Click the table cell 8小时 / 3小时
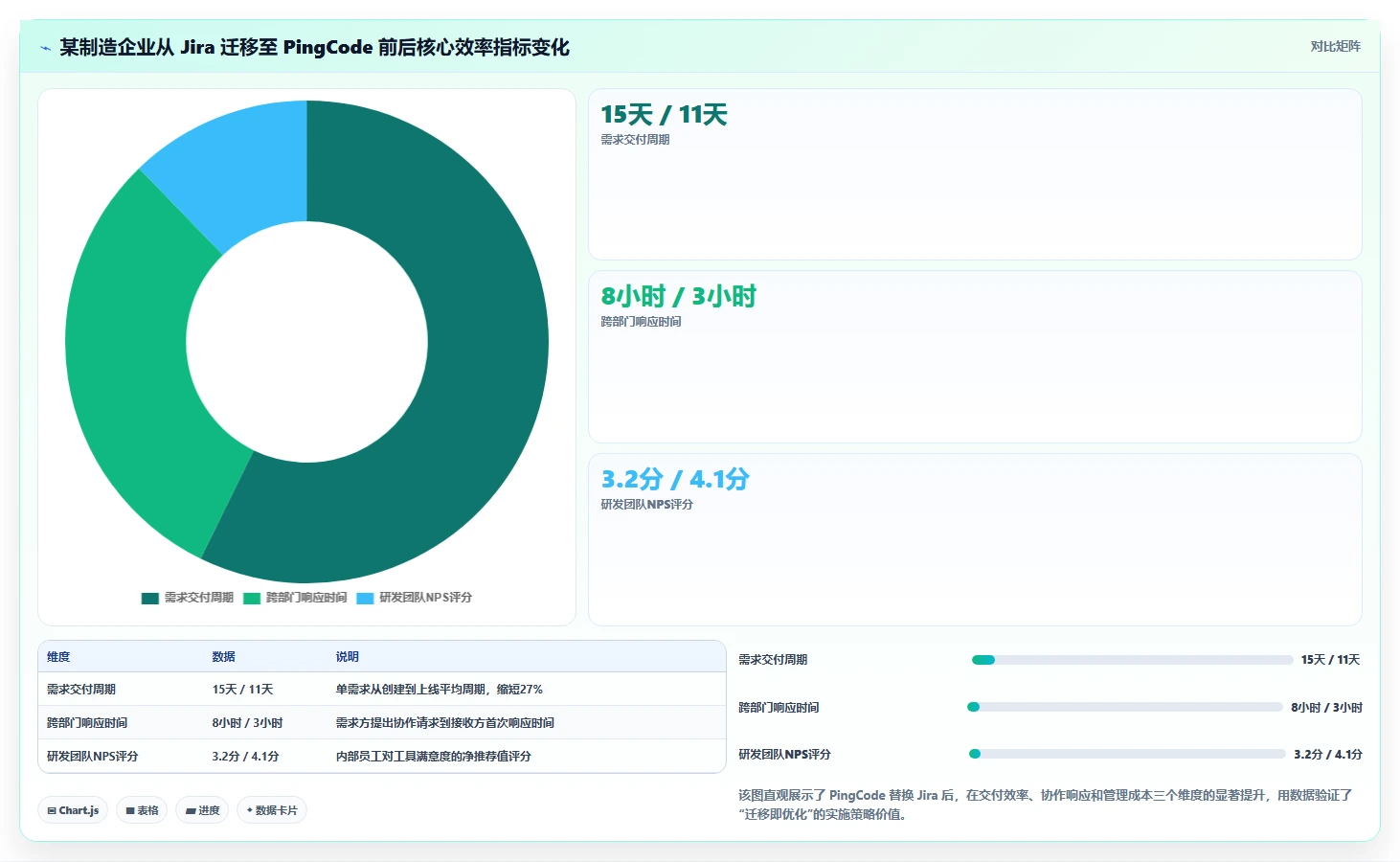 point(248,723)
